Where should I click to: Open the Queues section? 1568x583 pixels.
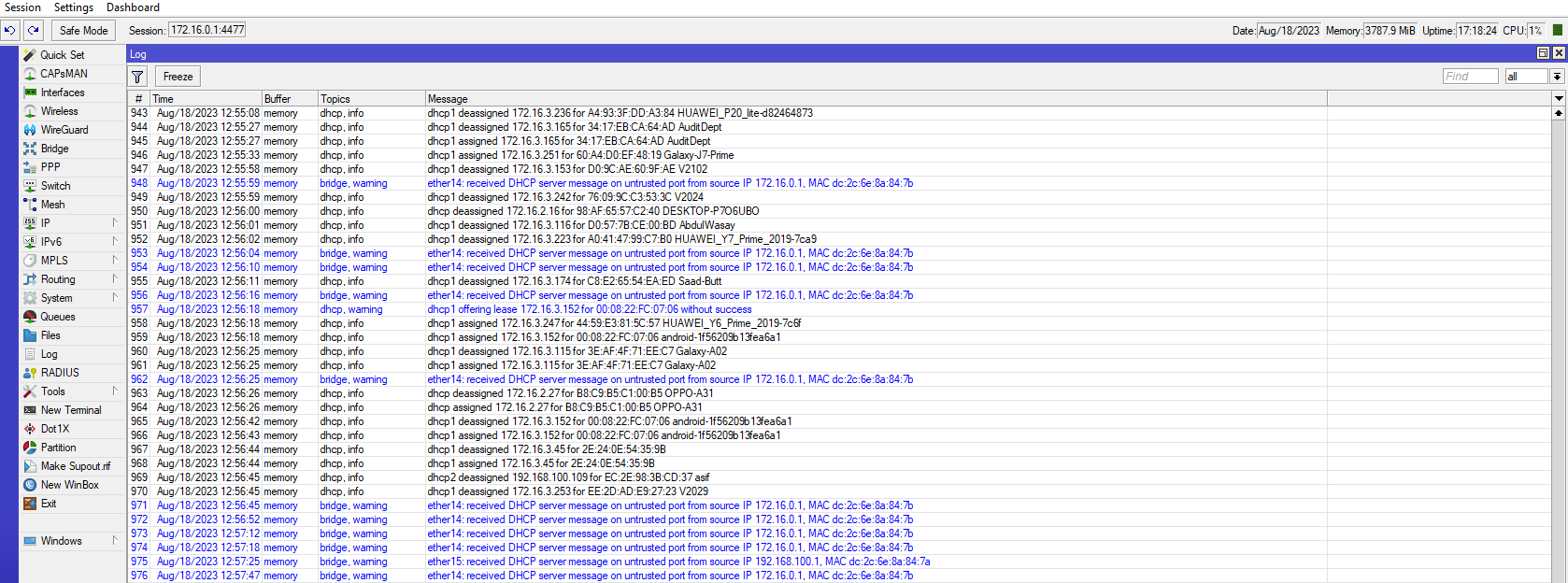(x=57, y=317)
